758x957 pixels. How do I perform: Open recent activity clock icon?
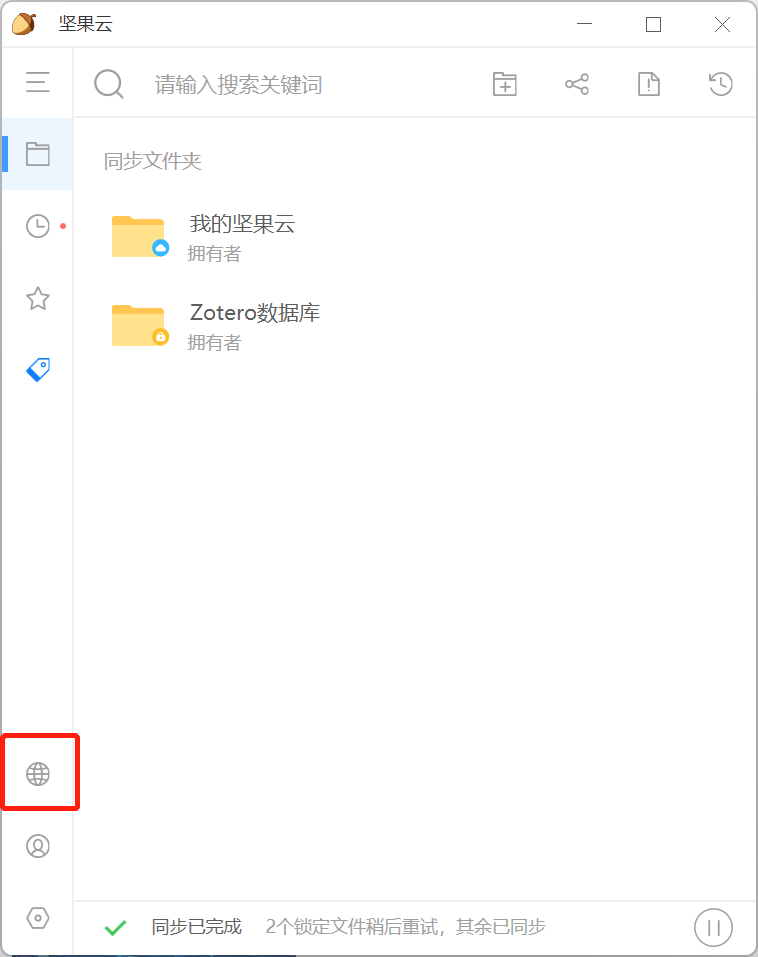point(38,226)
